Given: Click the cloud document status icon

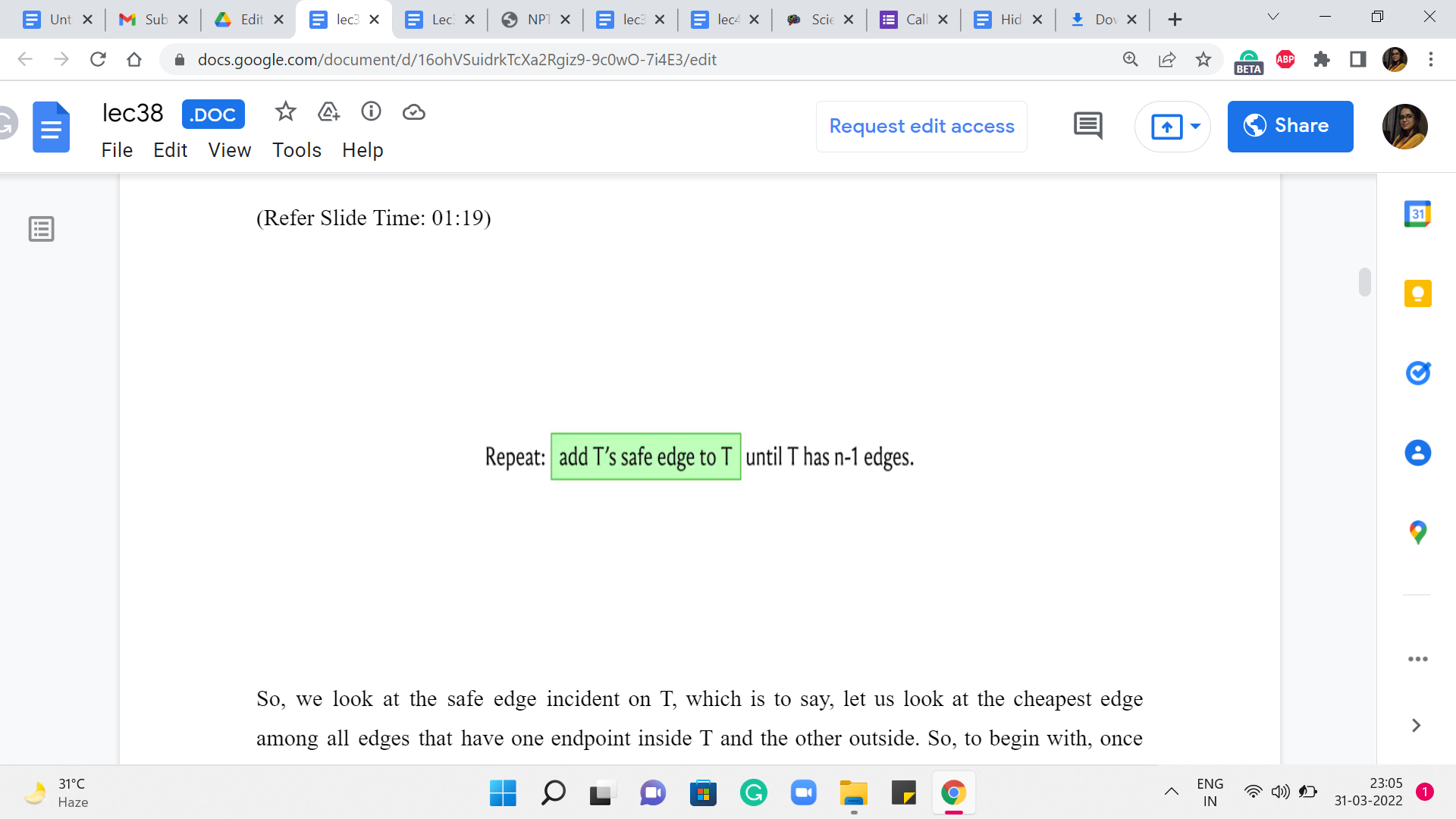Looking at the screenshot, I should (413, 112).
